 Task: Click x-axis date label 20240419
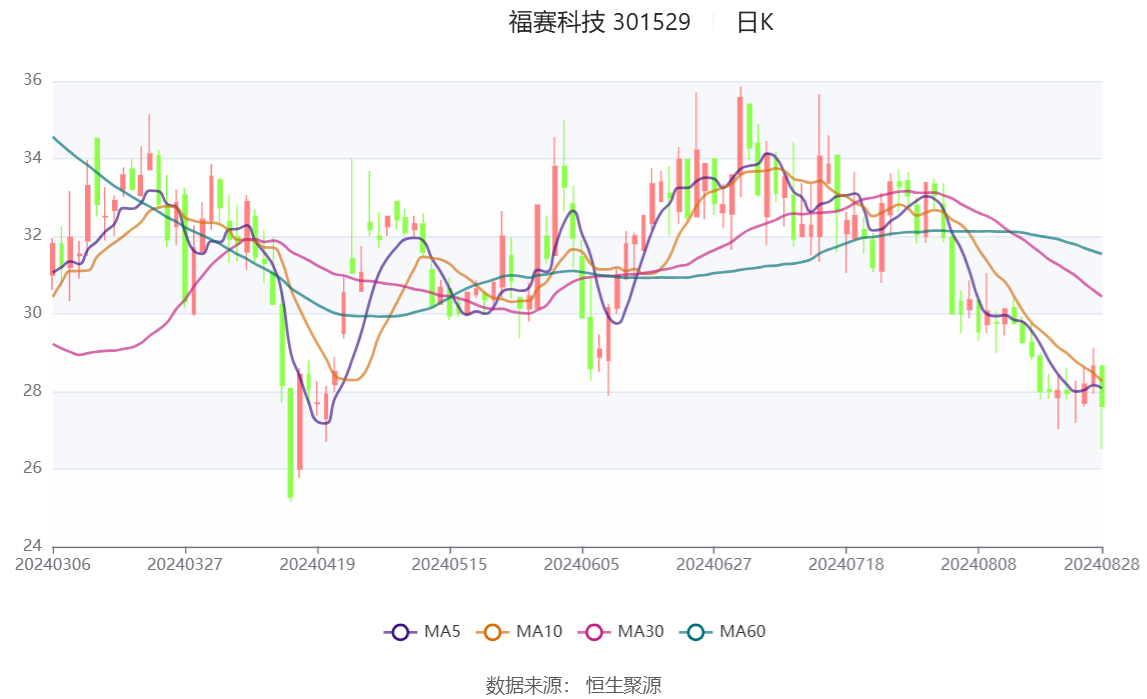click(x=317, y=564)
